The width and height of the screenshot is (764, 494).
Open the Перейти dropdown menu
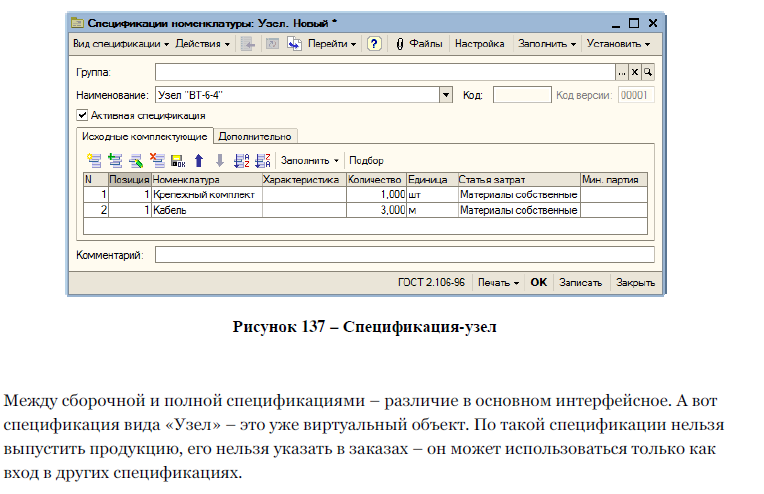pyautogui.click(x=332, y=44)
